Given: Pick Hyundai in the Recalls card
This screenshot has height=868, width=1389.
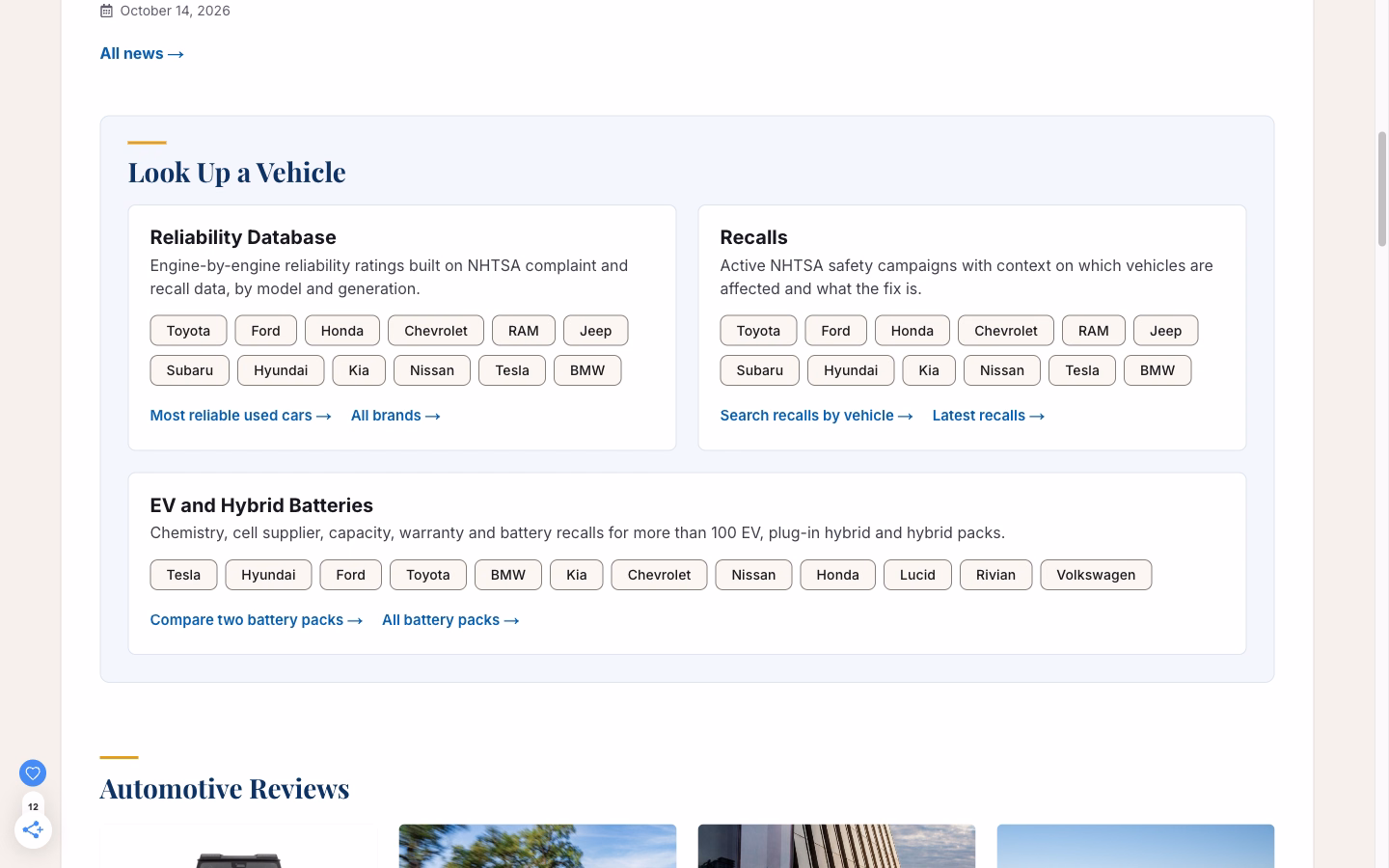Looking at the screenshot, I should tap(851, 370).
